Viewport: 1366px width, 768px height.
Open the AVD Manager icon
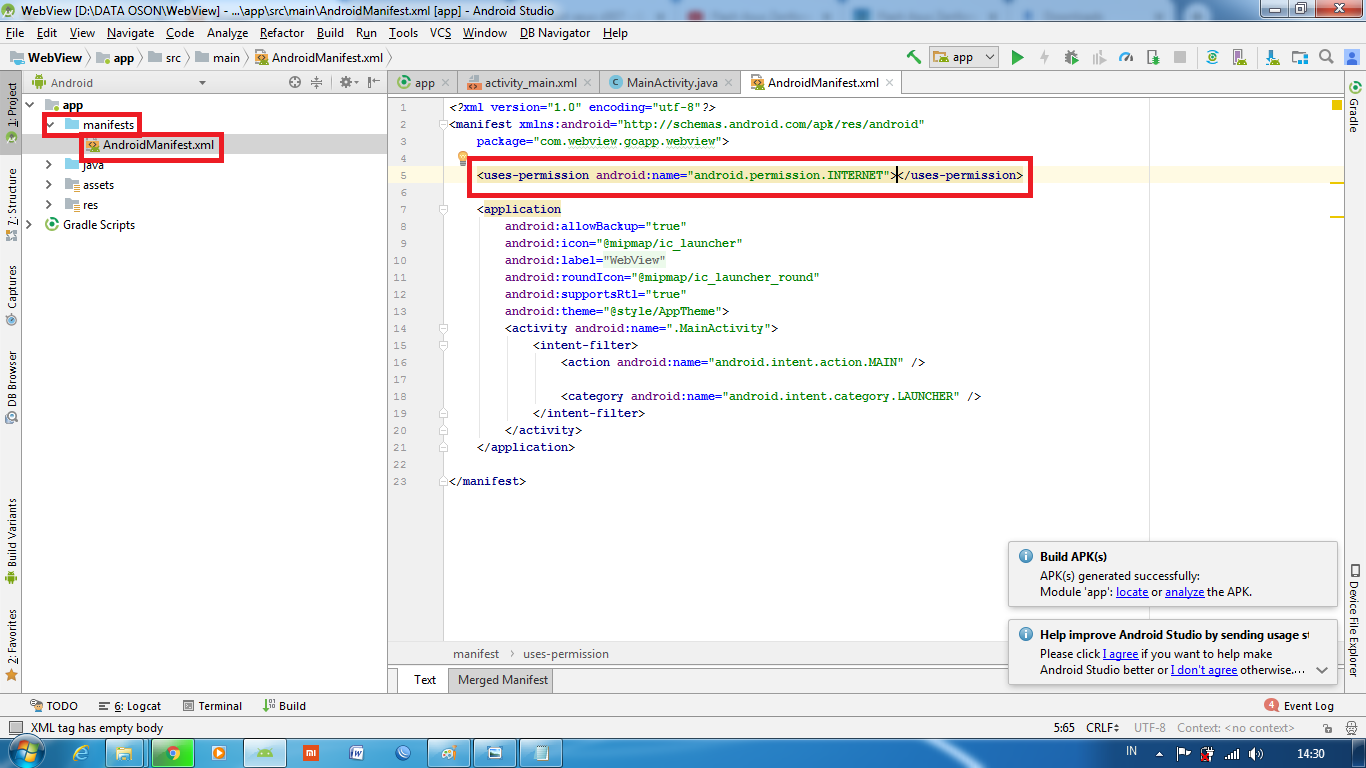pos(1241,57)
